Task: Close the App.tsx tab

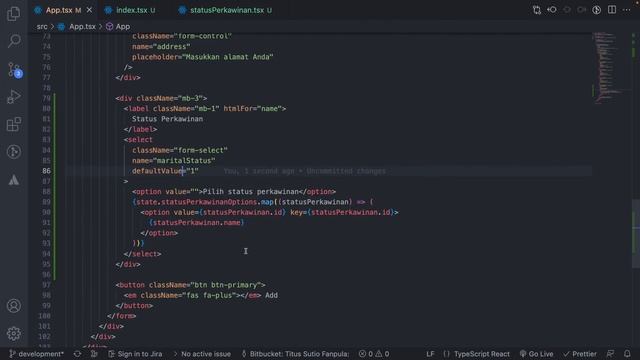Action: pos(89,10)
